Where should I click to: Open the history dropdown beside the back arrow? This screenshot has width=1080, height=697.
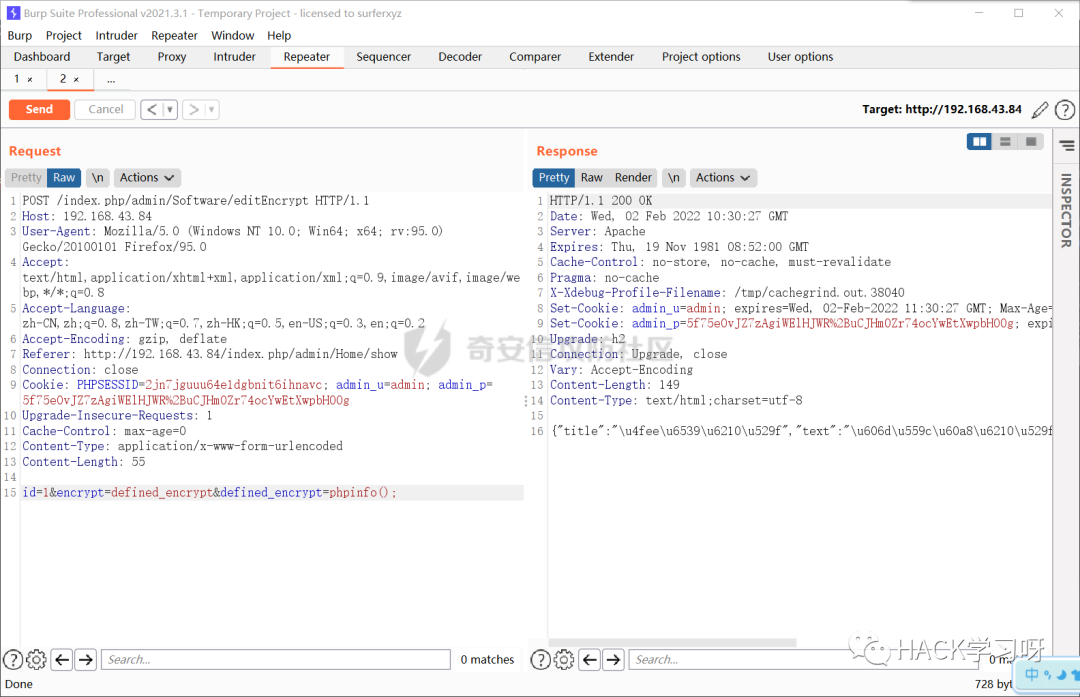point(170,109)
